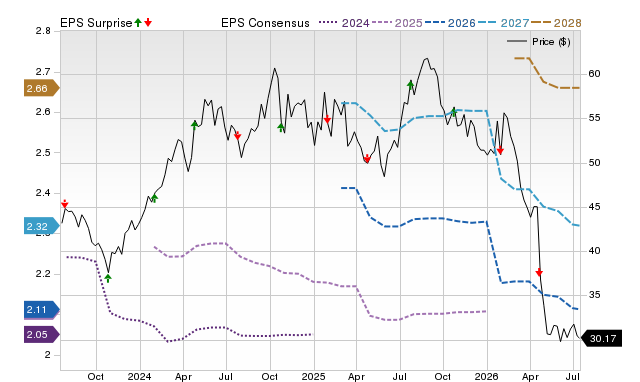This screenshot has height=382, width=640.
Task: Click the 2026 dark blue legend entry
Action: click(x=450, y=23)
